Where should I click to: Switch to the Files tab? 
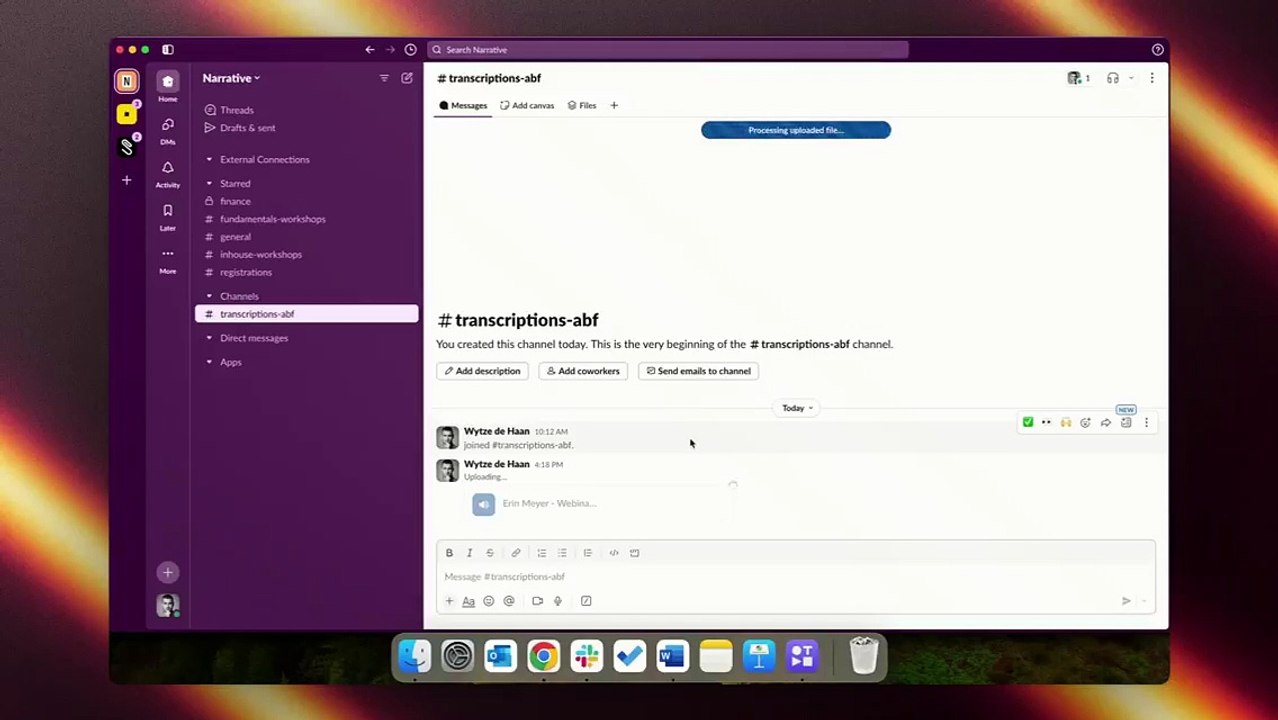(x=582, y=105)
